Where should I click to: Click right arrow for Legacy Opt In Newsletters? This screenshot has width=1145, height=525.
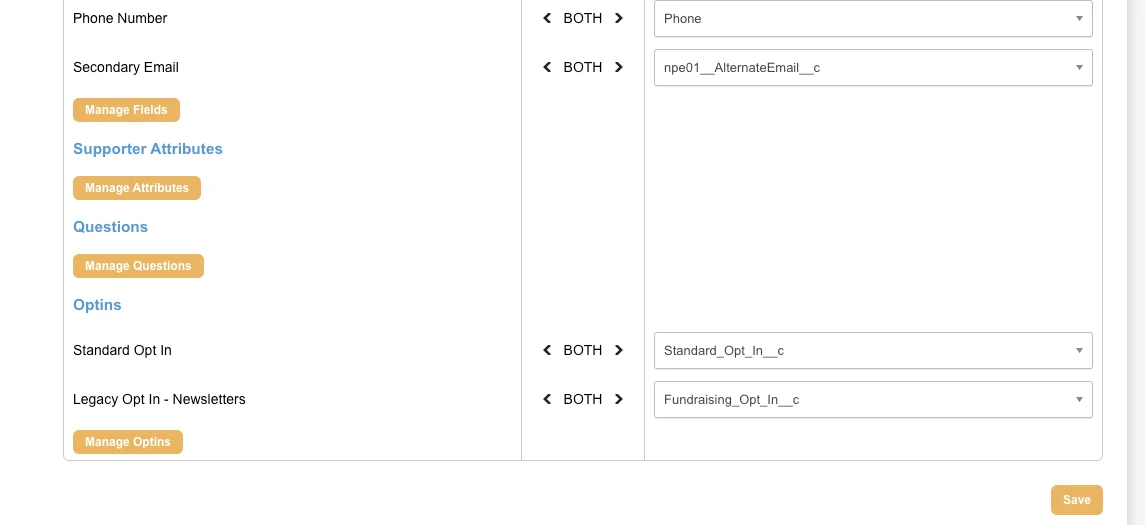click(x=619, y=399)
